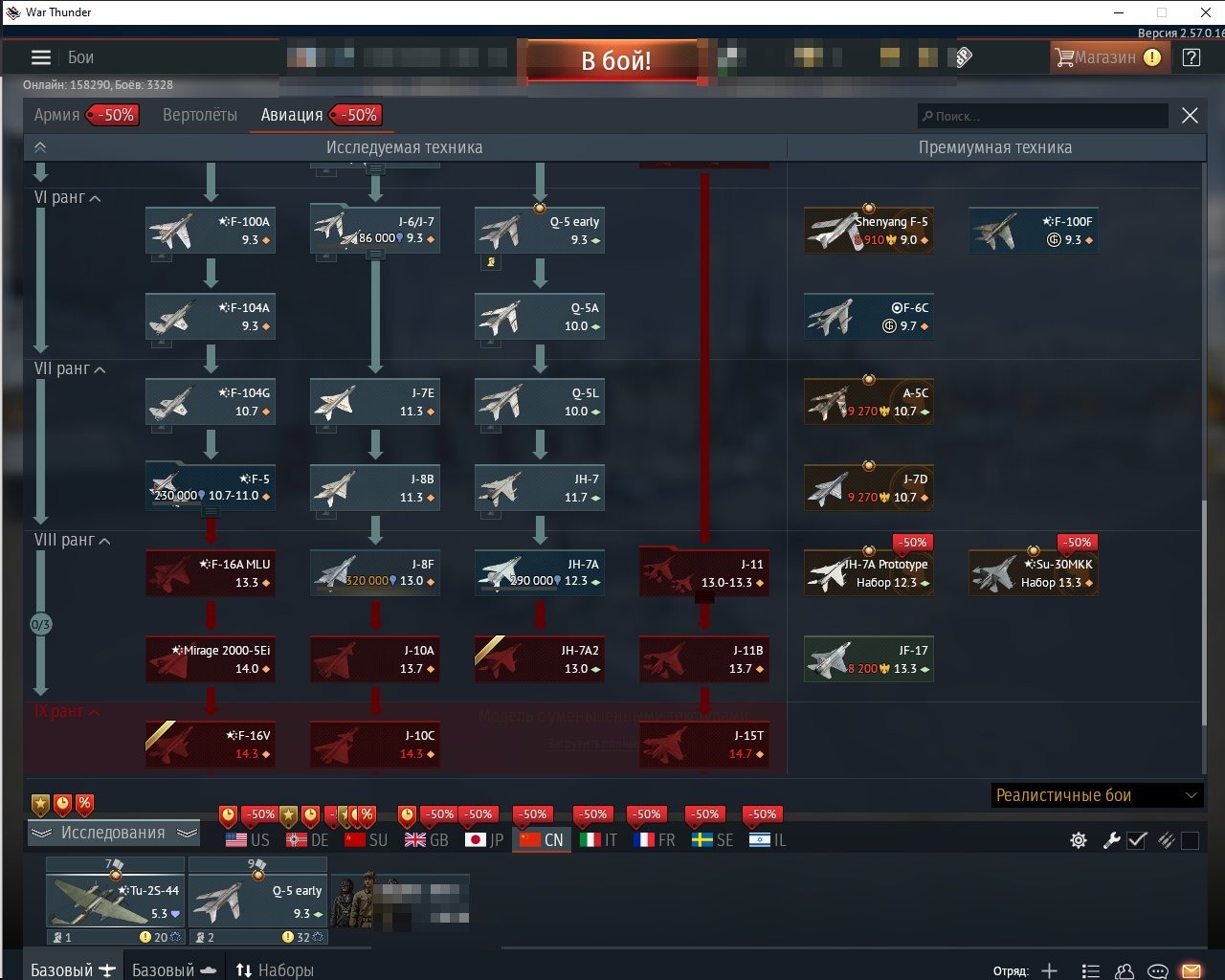
Task: Open the wrench repair icon
Action: point(1111,840)
